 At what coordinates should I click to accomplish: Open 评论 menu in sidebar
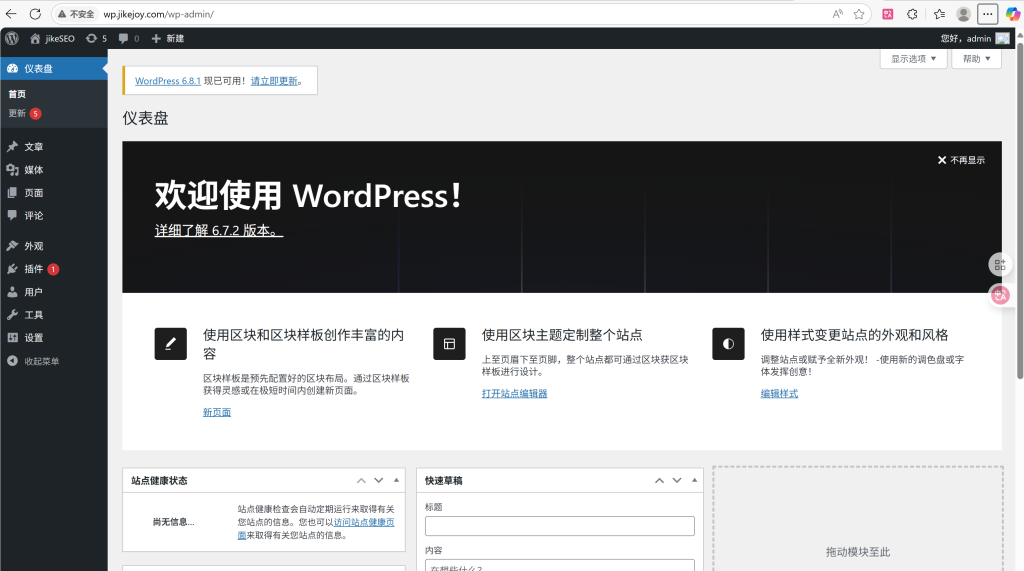54,216
